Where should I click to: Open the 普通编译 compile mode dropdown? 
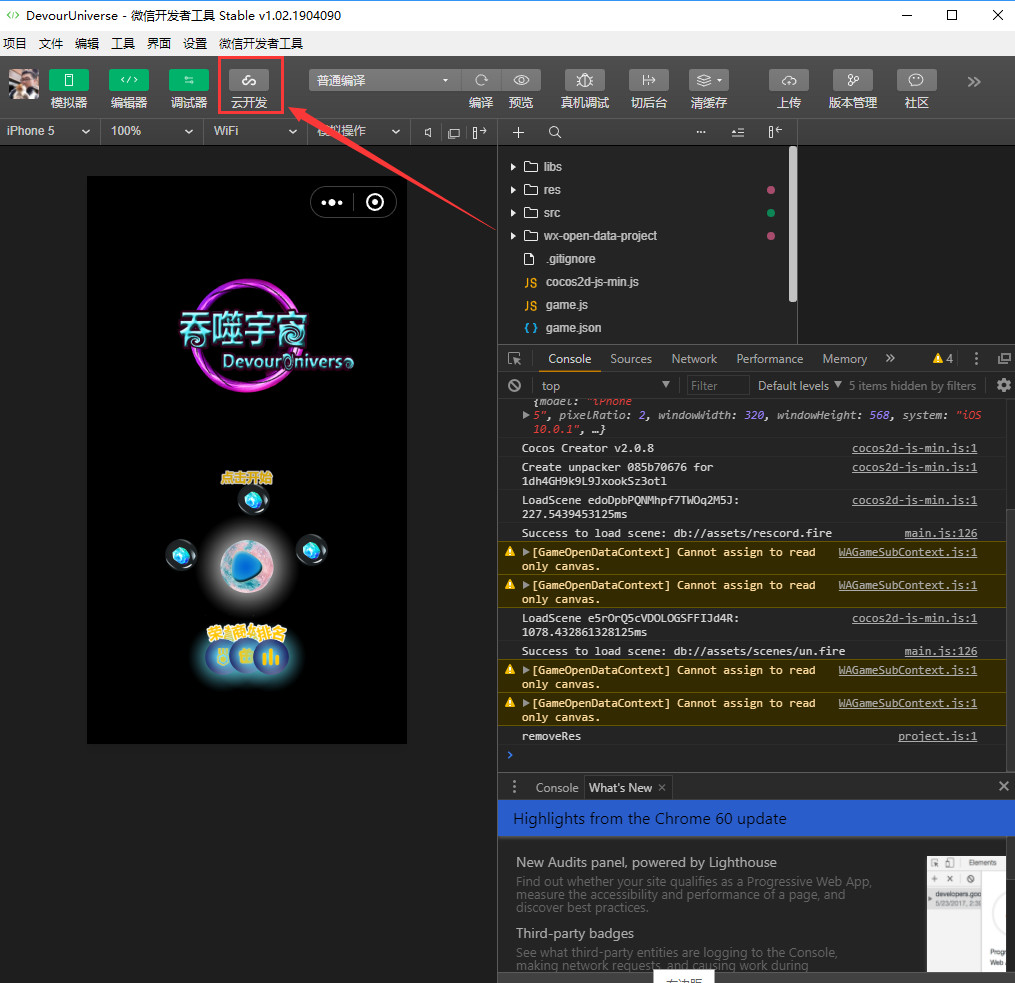click(x=385, y=80)
